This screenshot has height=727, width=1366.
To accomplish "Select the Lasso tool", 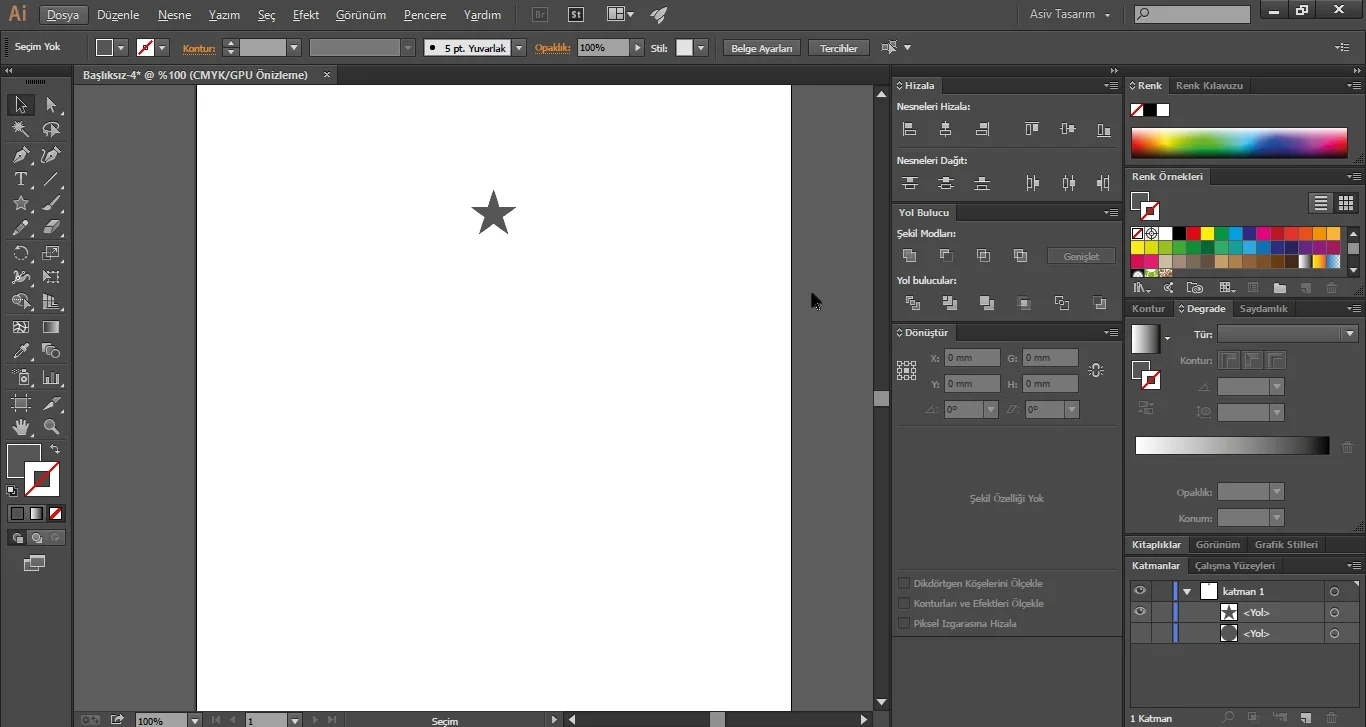I will click(x=51, y=130).
